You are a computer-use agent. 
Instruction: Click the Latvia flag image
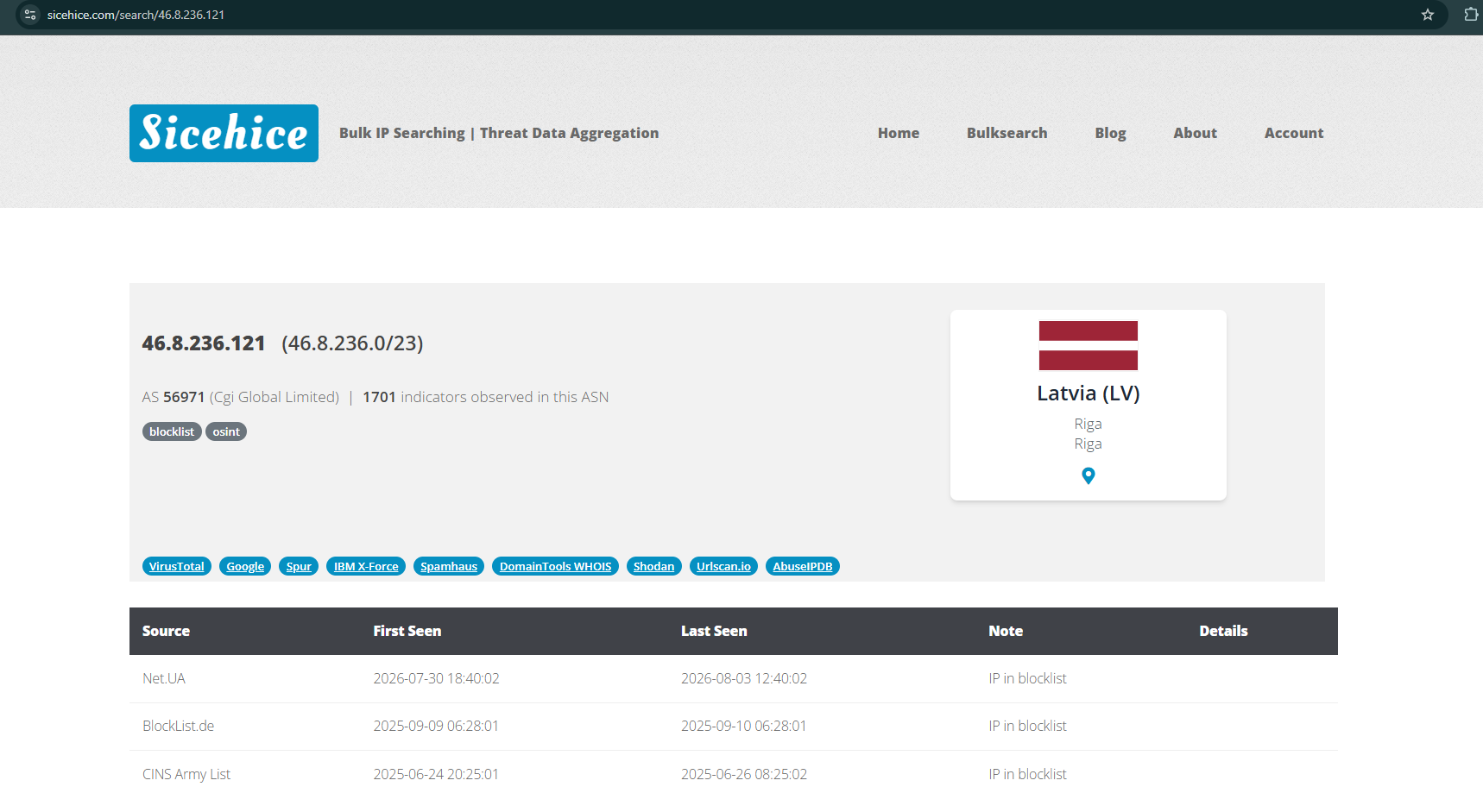tap(1089, 345)
